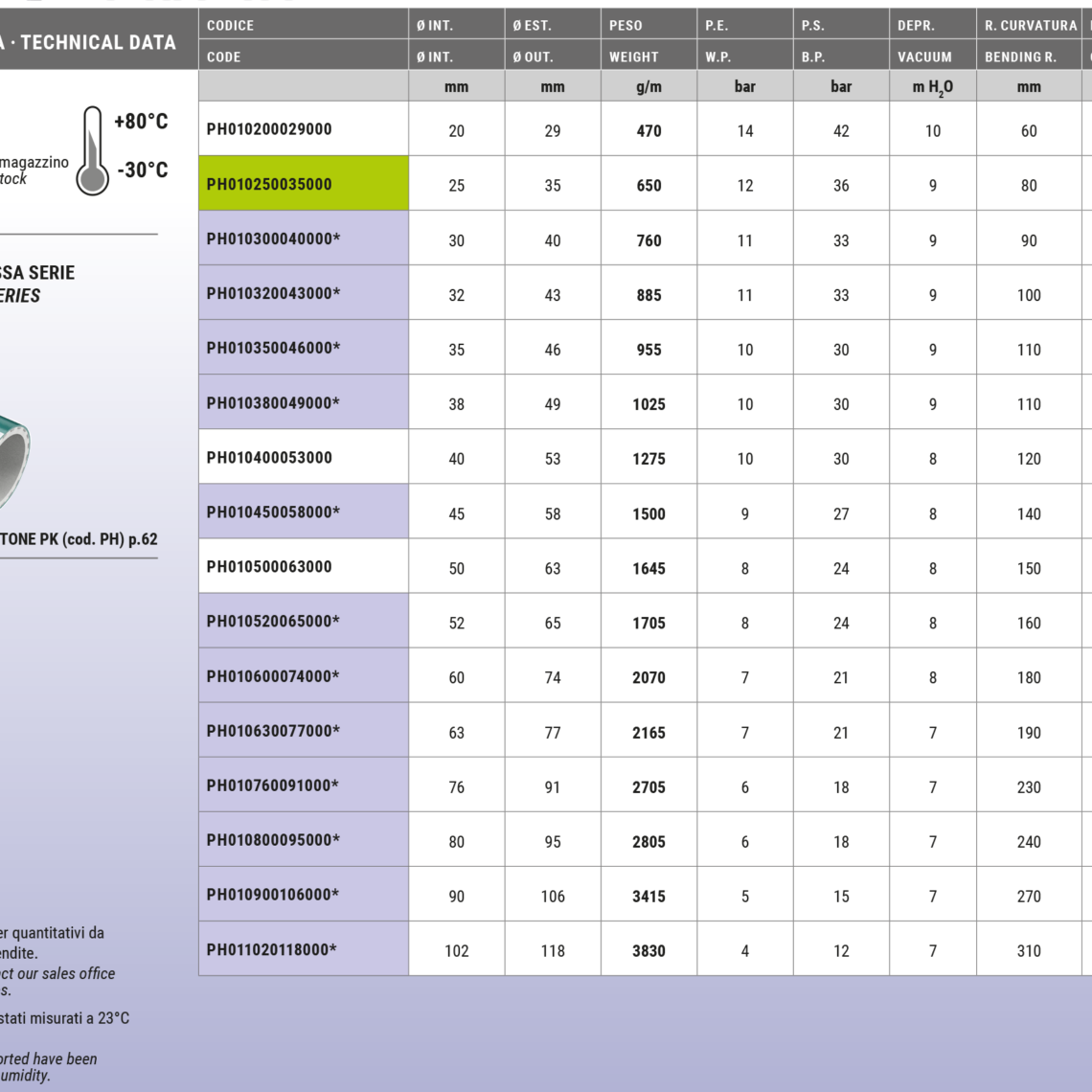Click the DEPR. vacuum column header
Image resolution: width=1092 pixels, height=1092 pixels.
pos(916,26)
